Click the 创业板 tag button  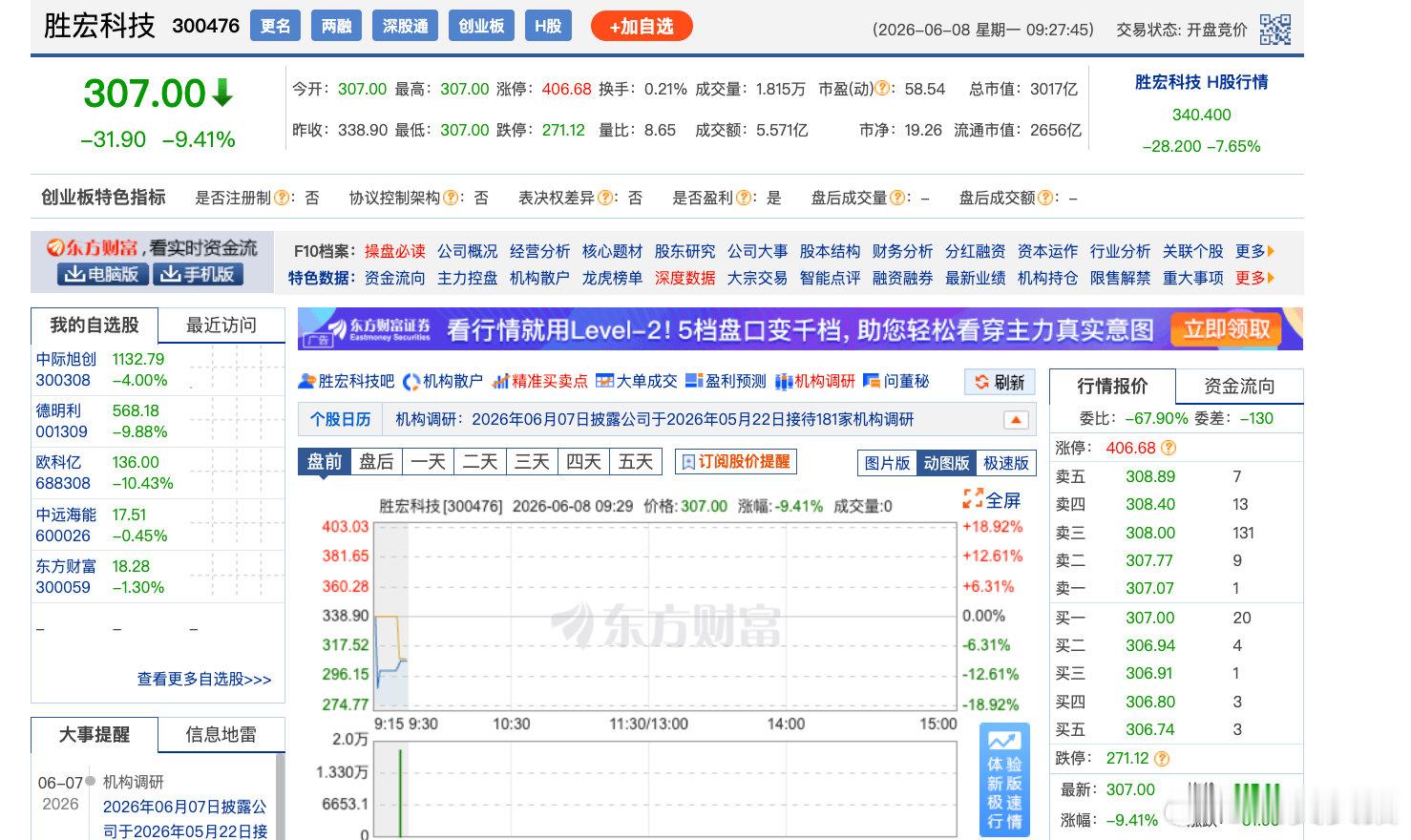(x=481, y=27)
